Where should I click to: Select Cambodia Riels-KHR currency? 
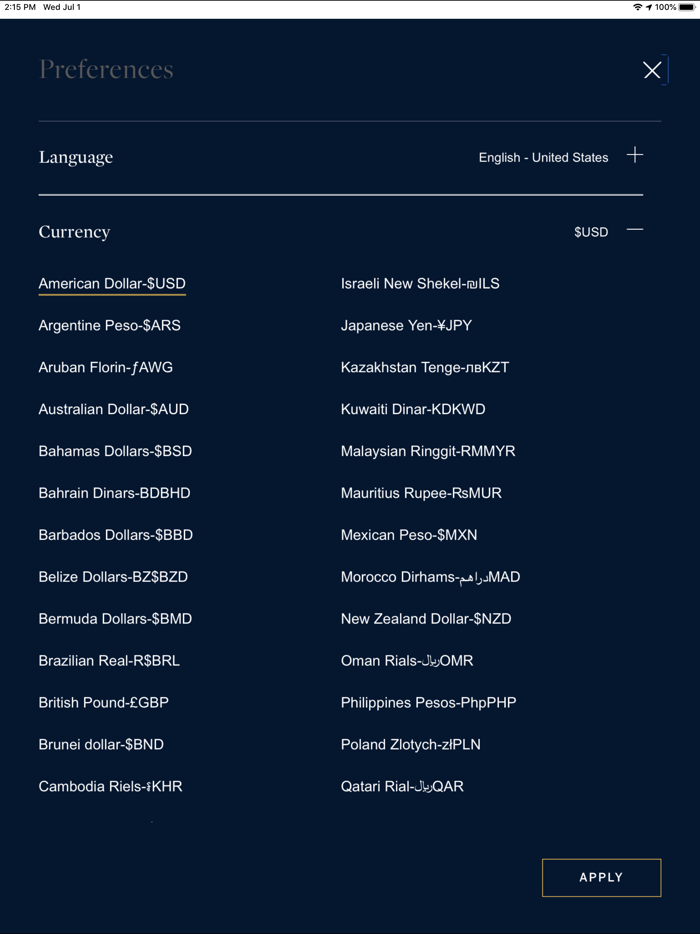110,786
